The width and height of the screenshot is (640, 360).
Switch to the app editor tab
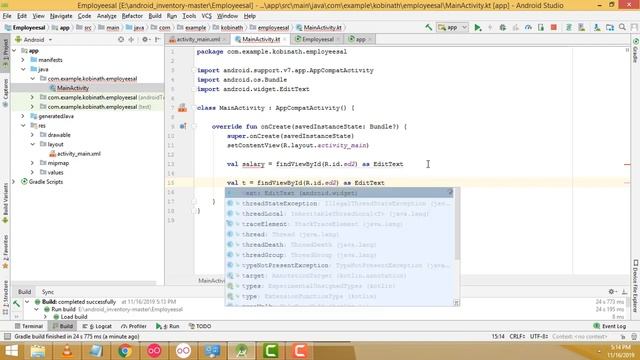(x=360, y=39)
